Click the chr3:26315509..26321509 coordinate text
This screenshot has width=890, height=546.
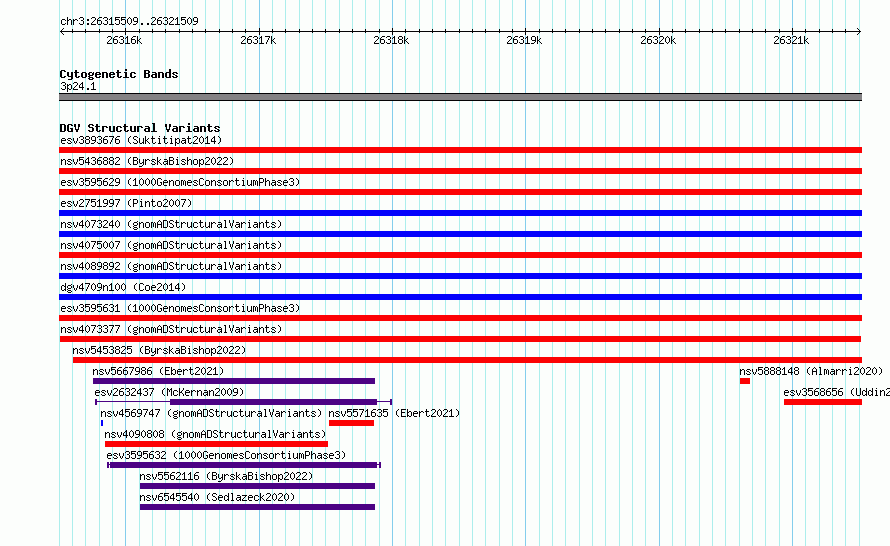(x=129, y=21)
